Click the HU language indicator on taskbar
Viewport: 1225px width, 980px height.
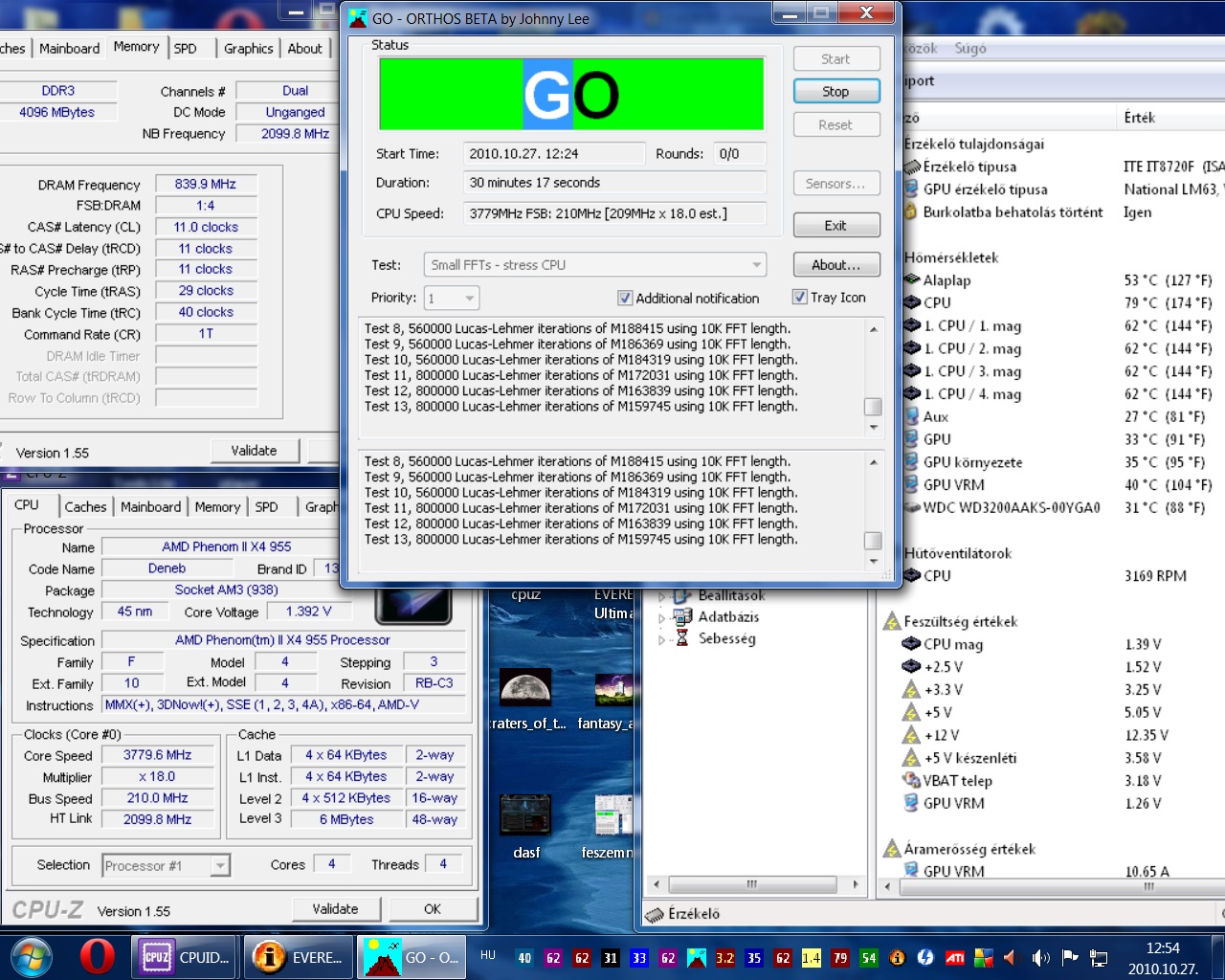click(488, 955)
